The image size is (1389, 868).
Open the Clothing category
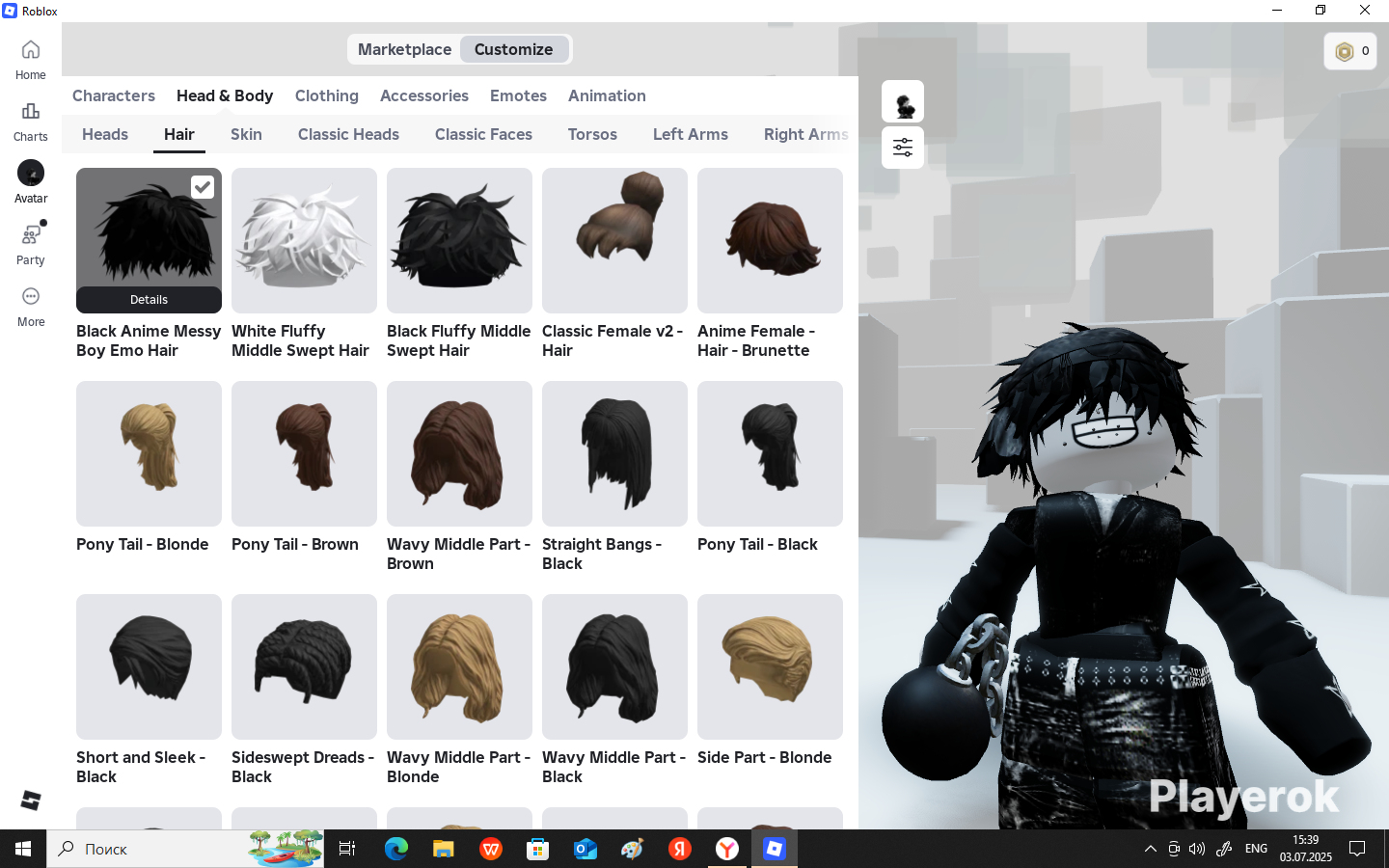(327, 95)
